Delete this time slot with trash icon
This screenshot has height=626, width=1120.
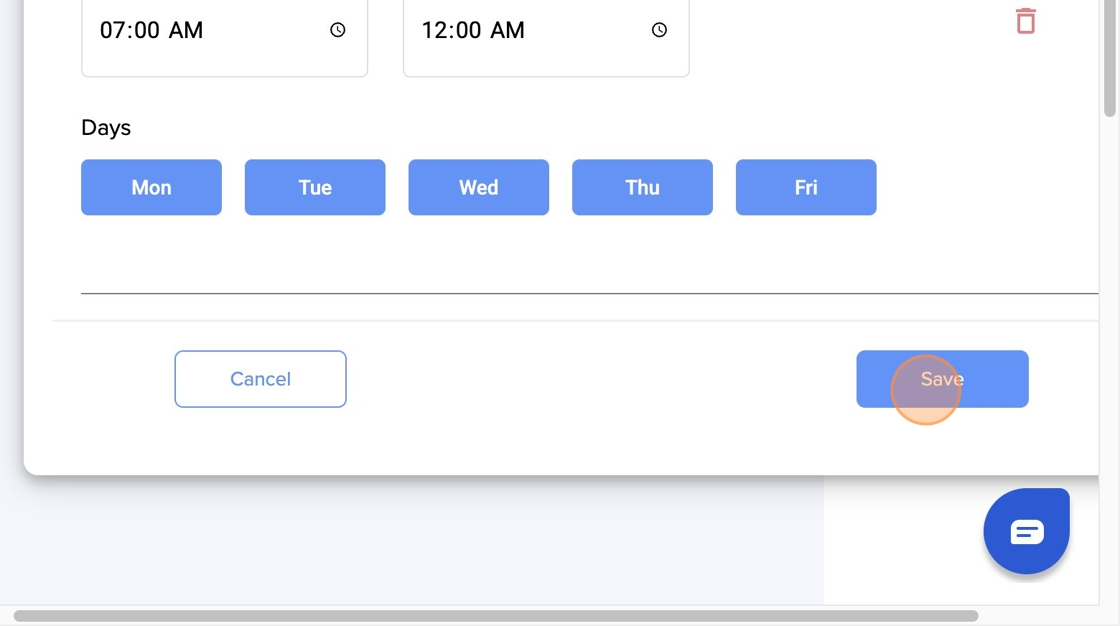(x=1026, y=21)
